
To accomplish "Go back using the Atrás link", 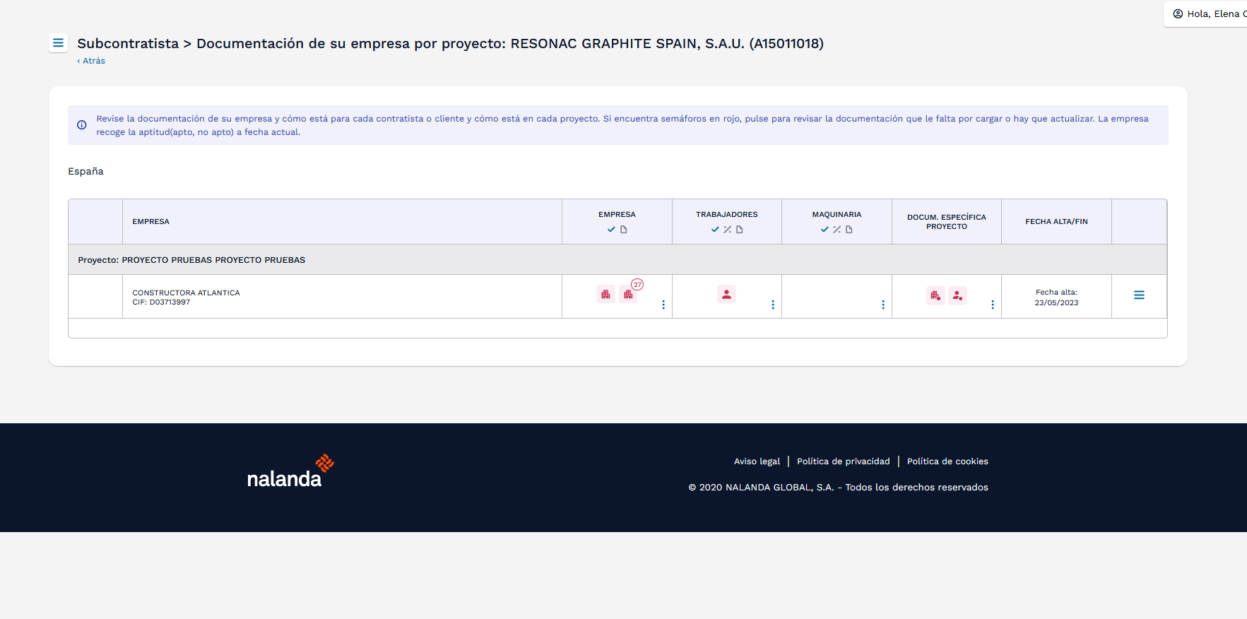I will [x=91, y=61].
